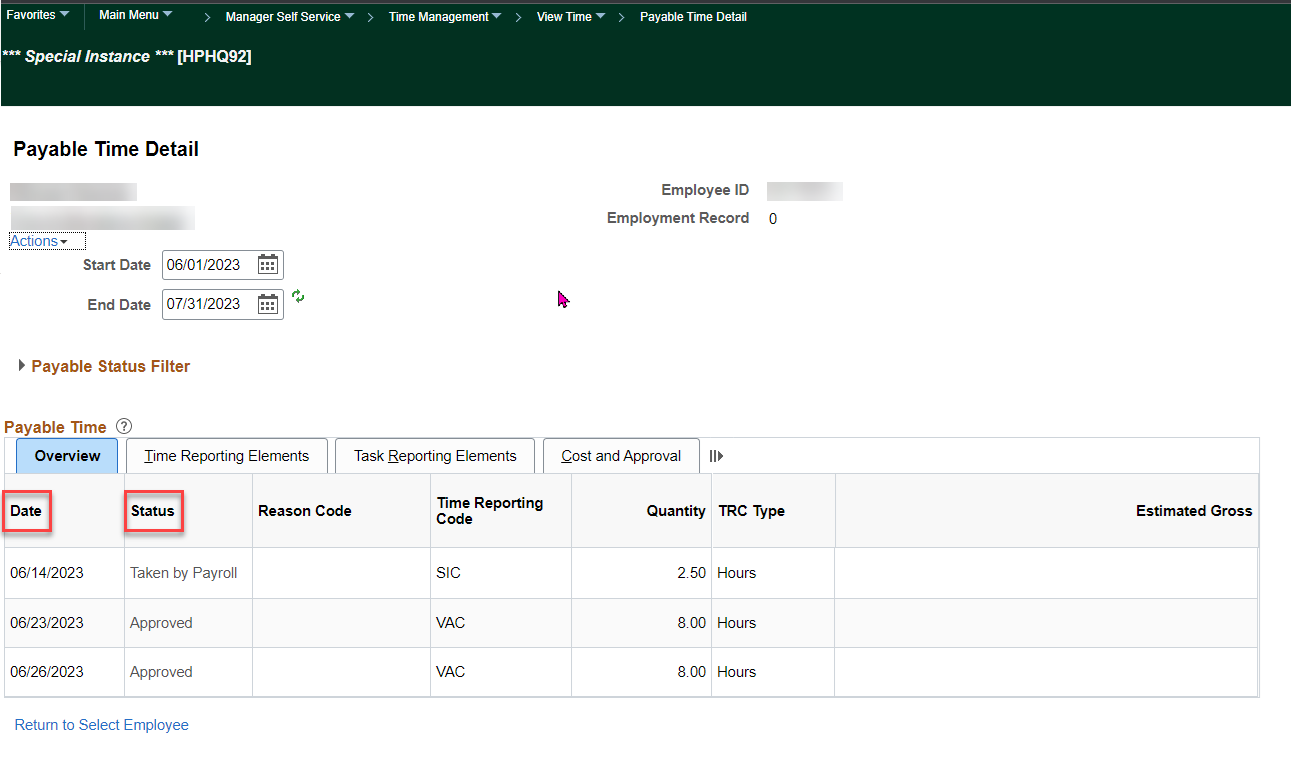Click the Start Date input field
The width and height of the screenshot is (1291, 760).
pyautogui.click(x=207, y=265)
